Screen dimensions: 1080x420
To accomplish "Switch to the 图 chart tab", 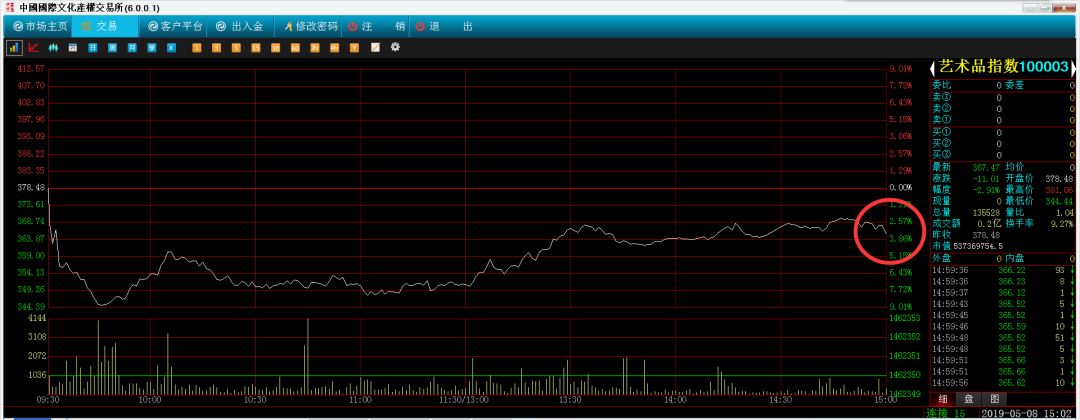I will 994,399.
